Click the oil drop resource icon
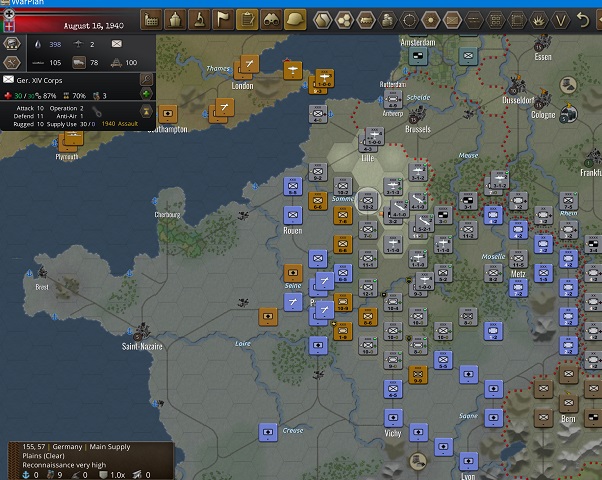The height and width of the screenshot is (480, 602). coord(38,44)
